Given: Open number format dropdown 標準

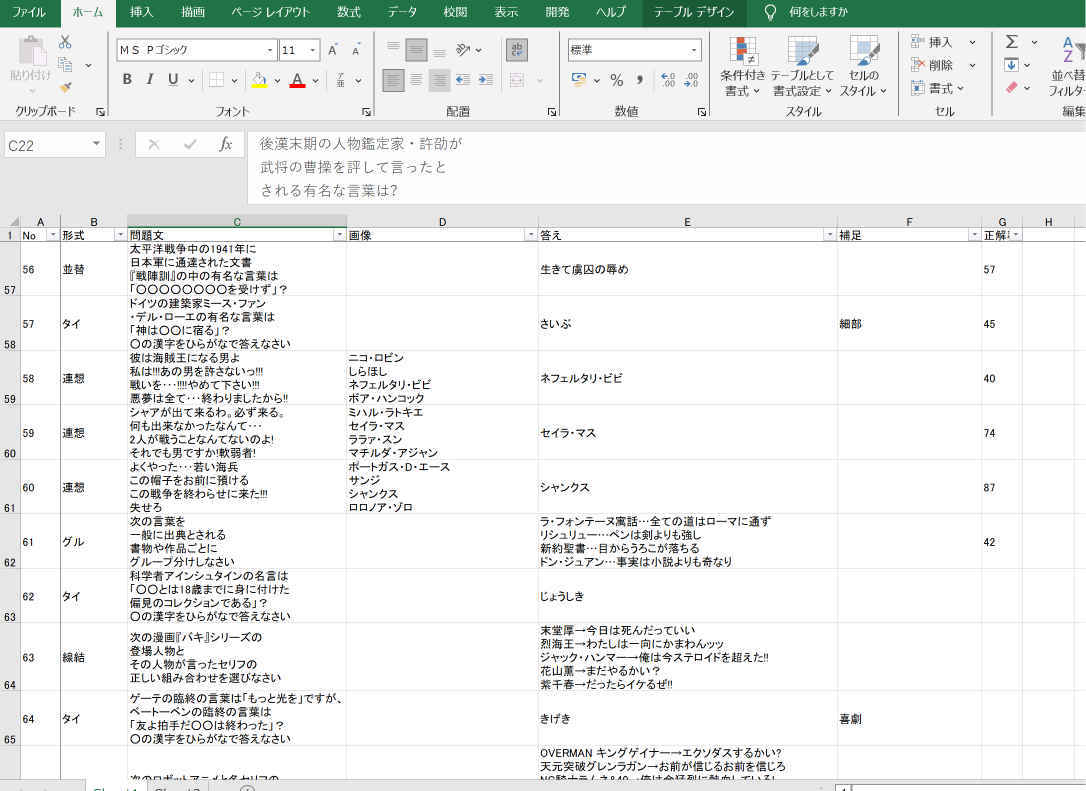Looking at the screenshot, I should (693, 50).
